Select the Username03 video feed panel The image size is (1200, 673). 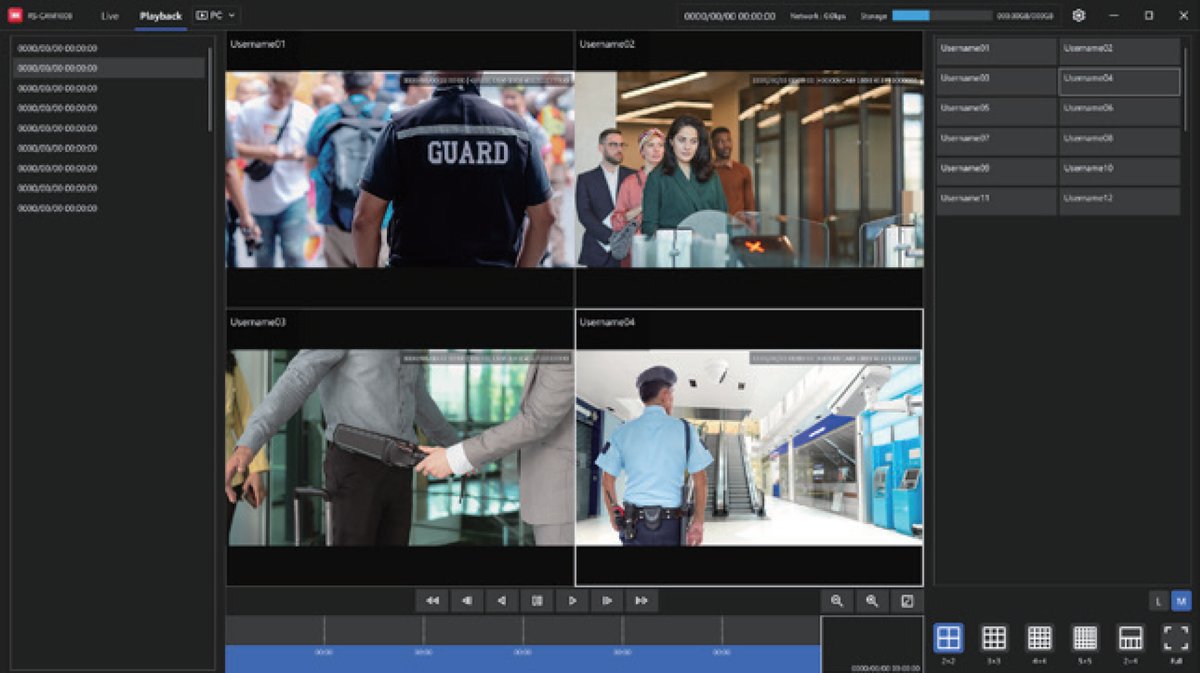point(400,447)
